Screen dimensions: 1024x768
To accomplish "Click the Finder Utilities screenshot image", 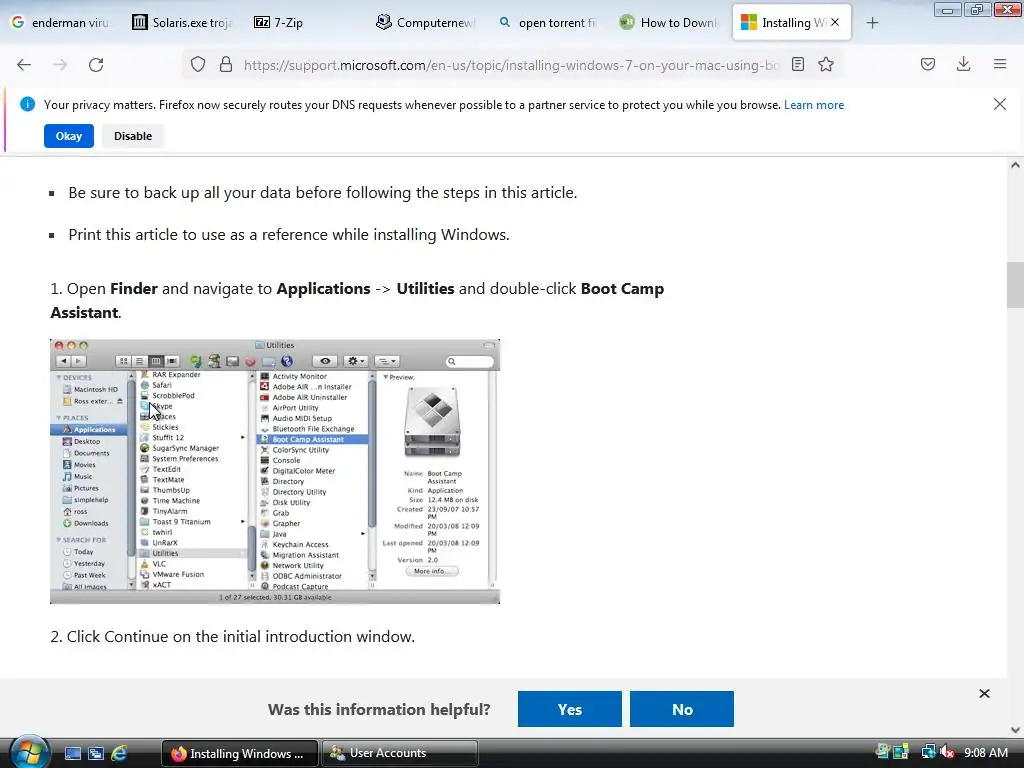I will tap(275, 472).
